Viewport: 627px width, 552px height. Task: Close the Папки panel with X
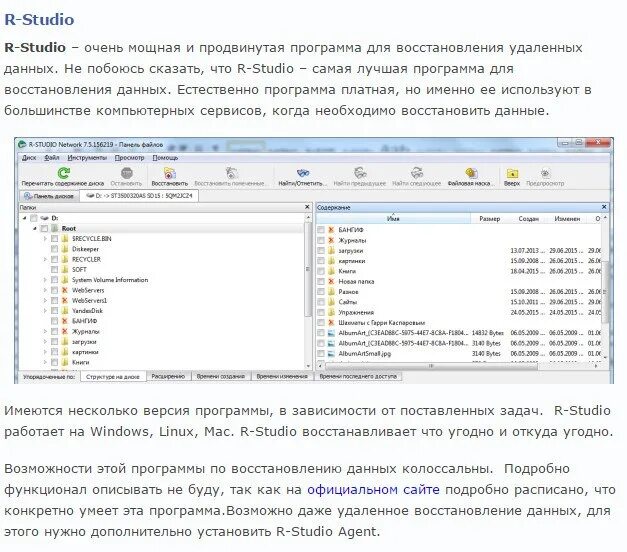pyautogui.click(x=307, y=207)
